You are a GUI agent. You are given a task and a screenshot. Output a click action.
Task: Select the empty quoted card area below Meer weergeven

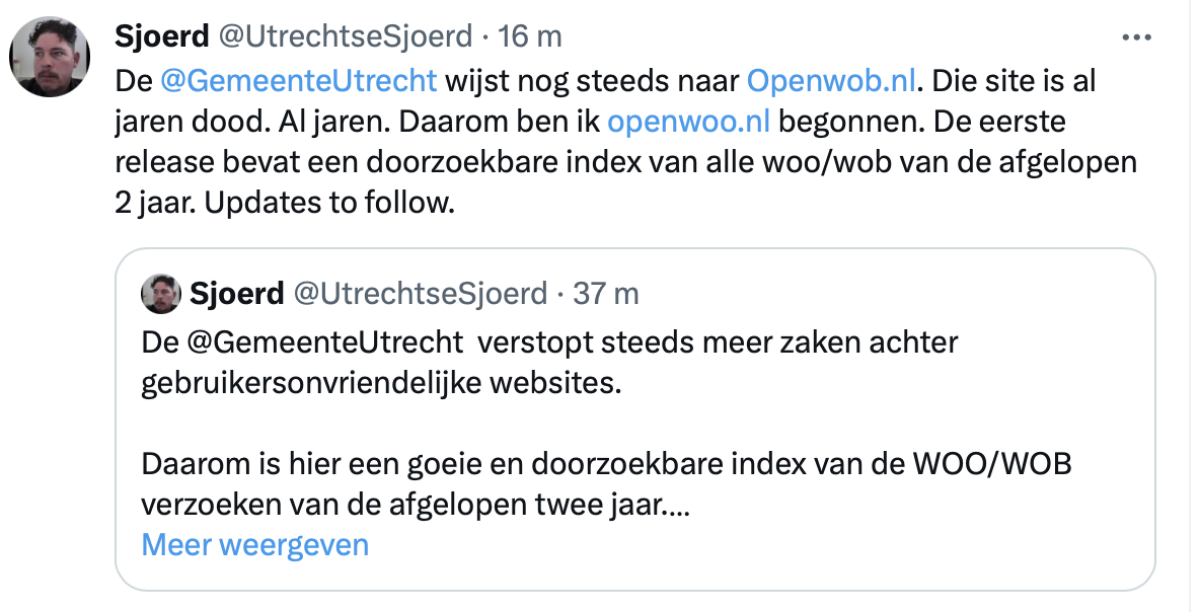635,575
